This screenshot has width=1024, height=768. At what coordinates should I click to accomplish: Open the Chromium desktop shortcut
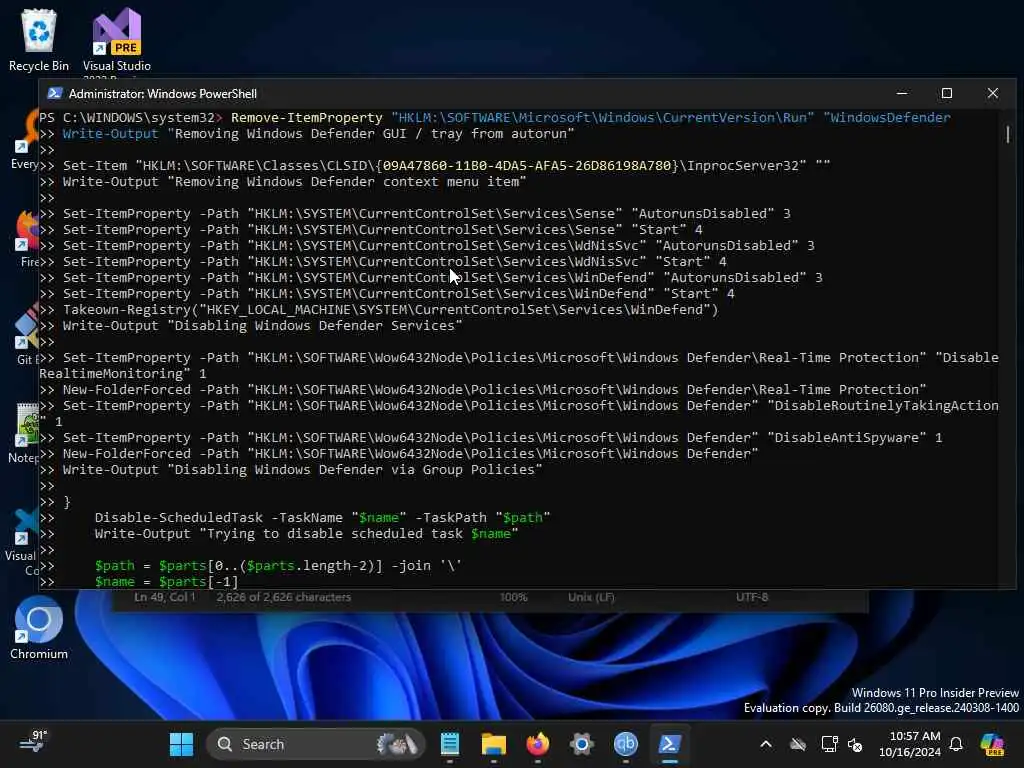39,628
